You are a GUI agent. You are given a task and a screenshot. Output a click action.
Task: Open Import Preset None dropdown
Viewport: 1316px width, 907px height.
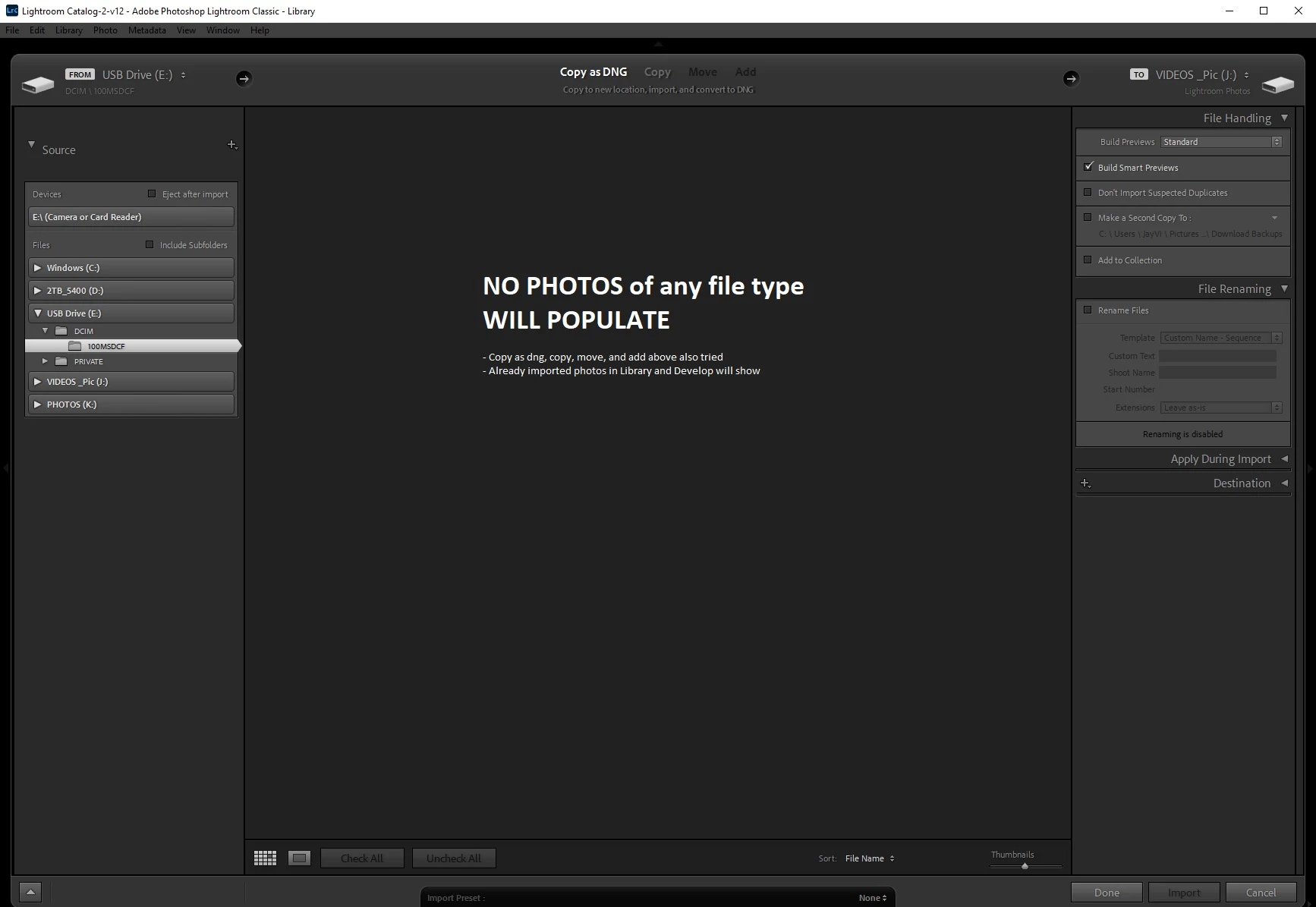[x=873, y=898]
